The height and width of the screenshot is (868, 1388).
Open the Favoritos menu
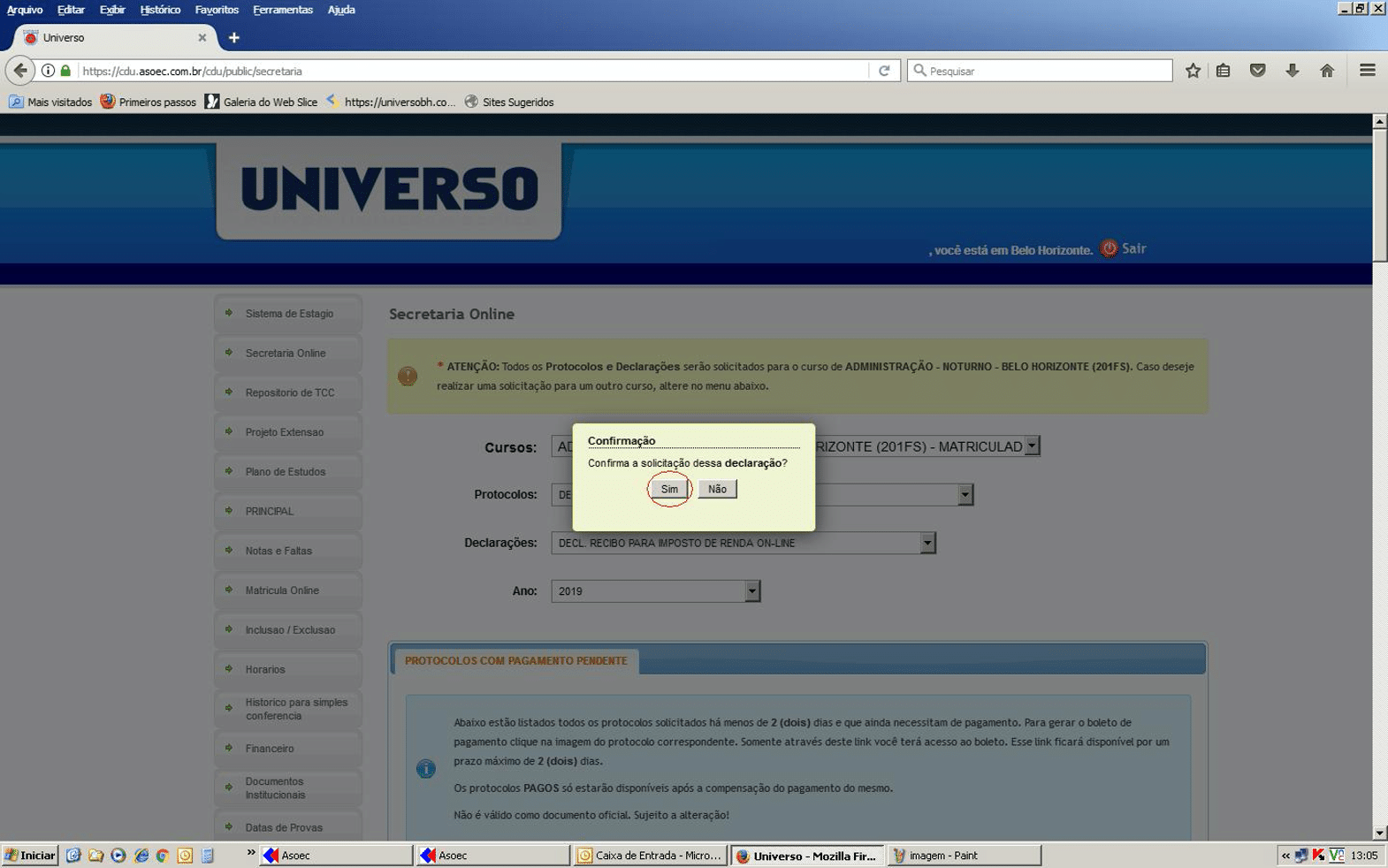[x=217, y=10]
